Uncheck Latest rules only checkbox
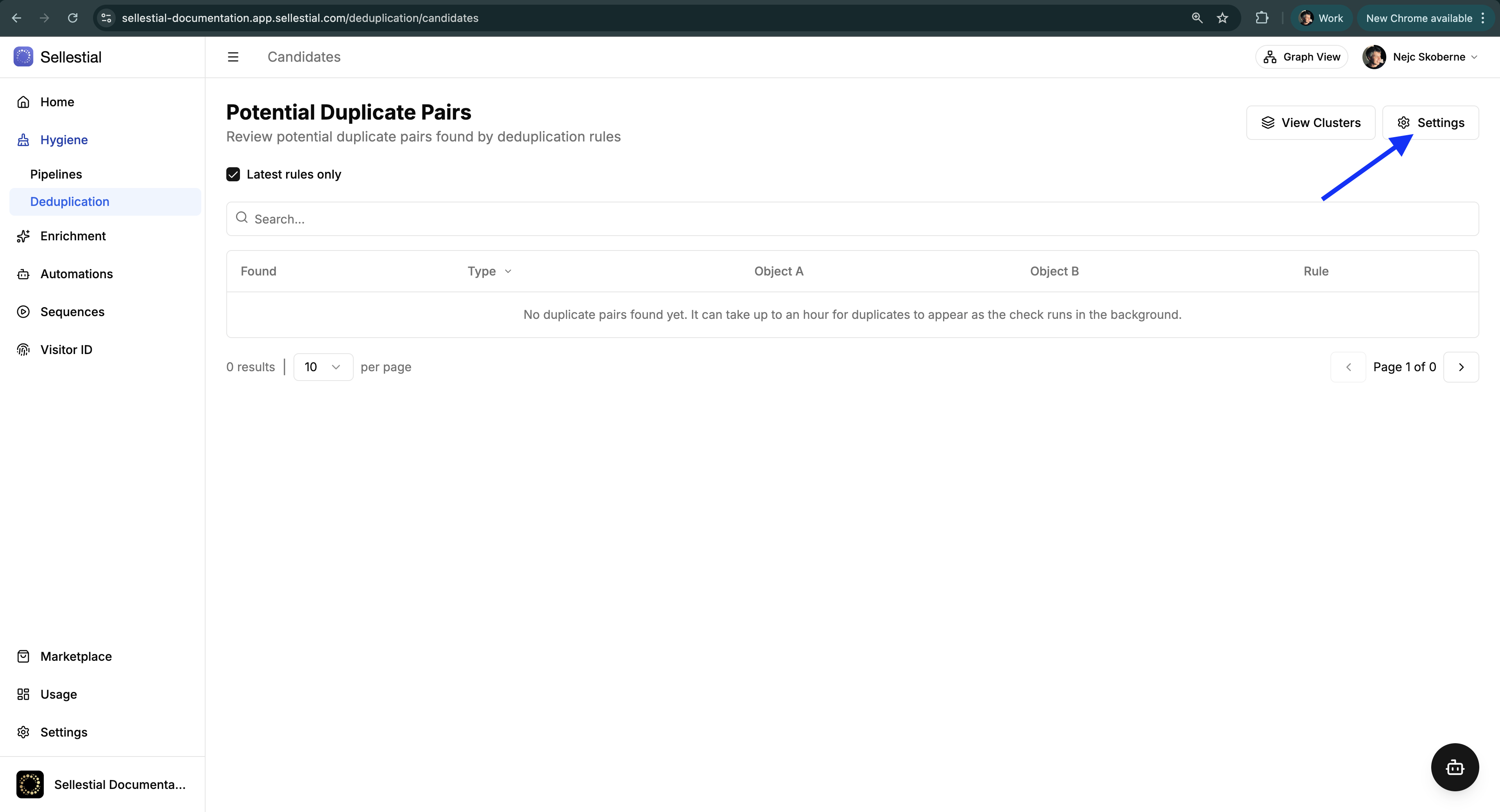The width and height of the screenshot is (1500, 812). click(233, 175)
